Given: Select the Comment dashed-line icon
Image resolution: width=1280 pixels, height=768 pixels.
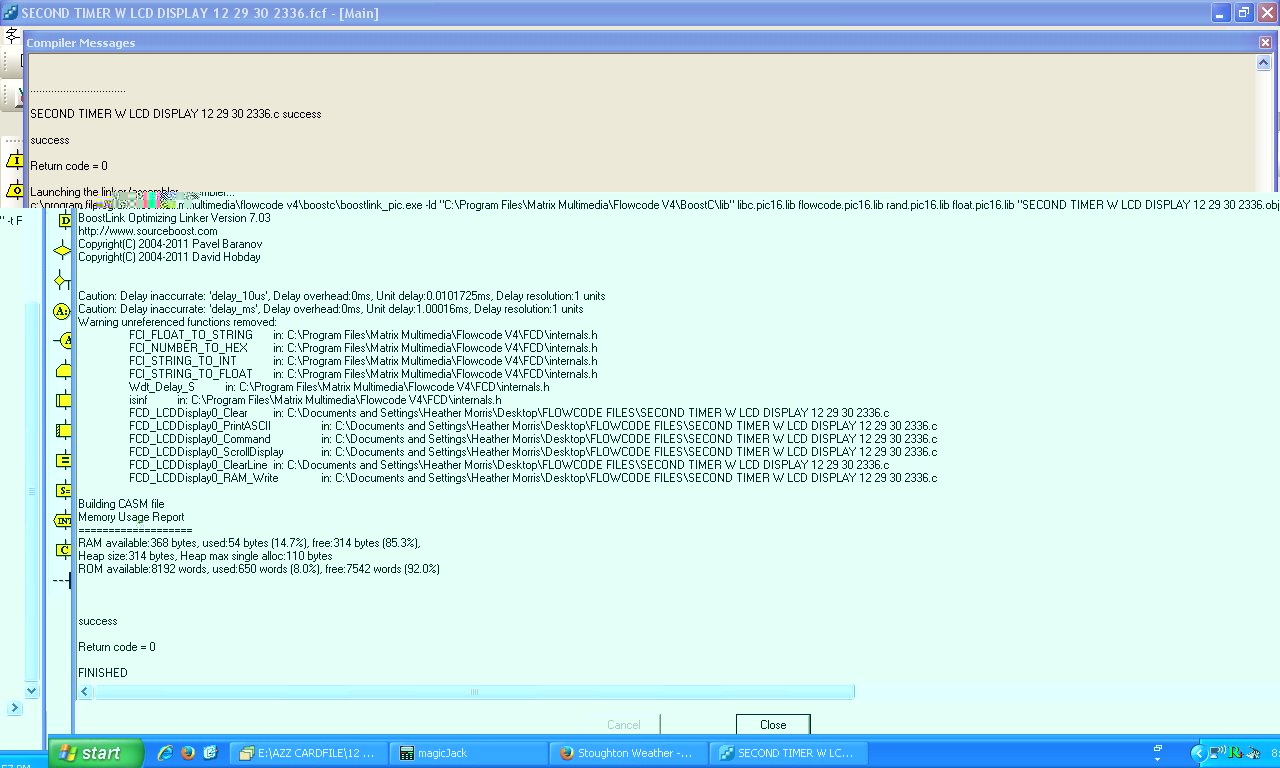Looking at the screenshot, I should (x=62, y=580).
